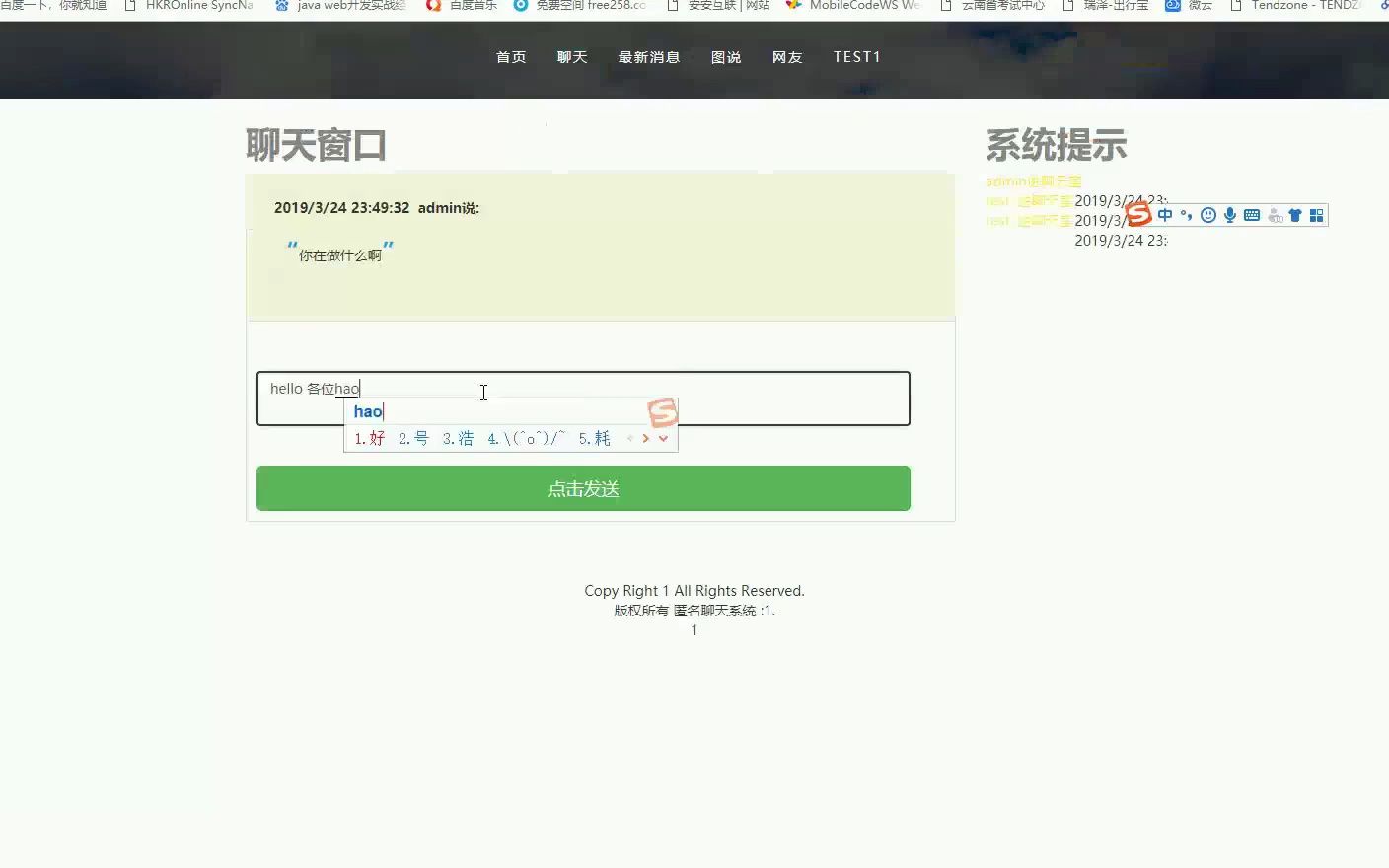Select candidate 5 耗
The image size is (1389, 868).
click(595, 438)
